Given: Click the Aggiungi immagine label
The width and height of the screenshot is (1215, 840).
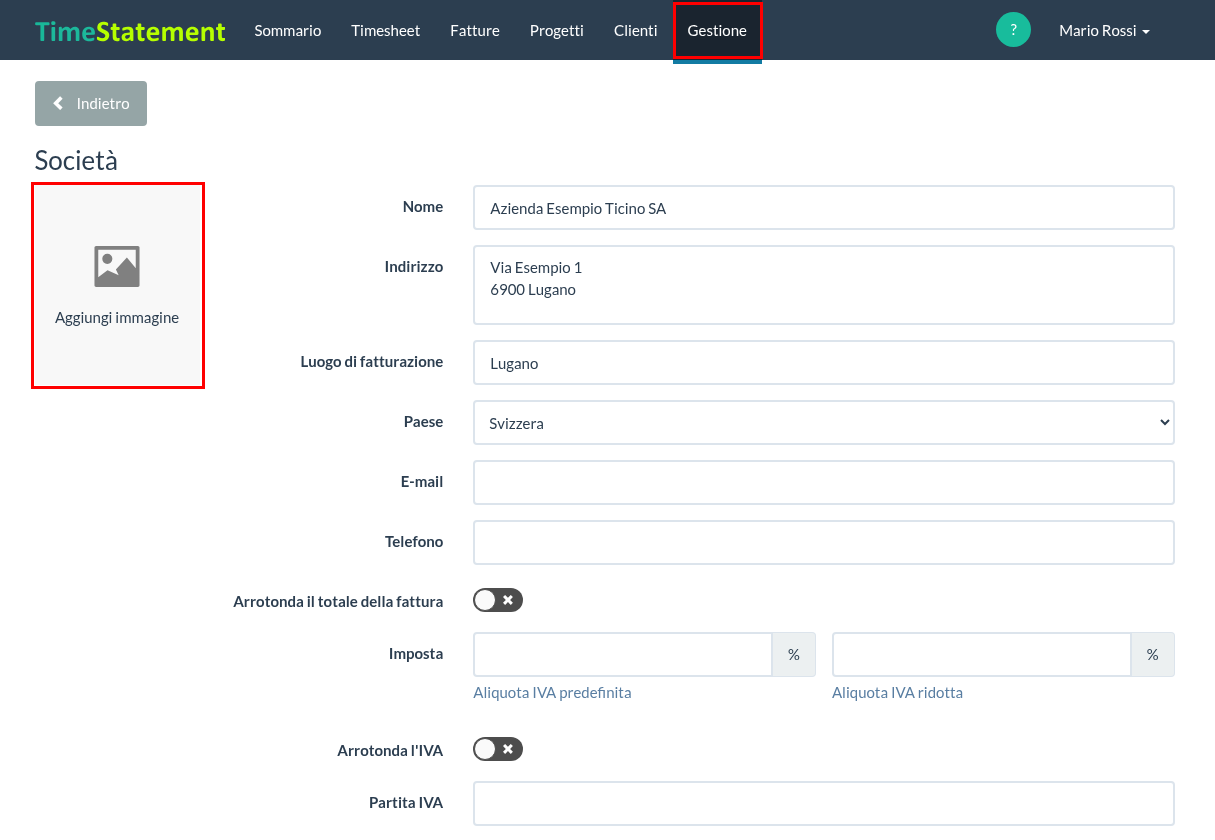Looking at the screenshot, I should click(117, 318).
